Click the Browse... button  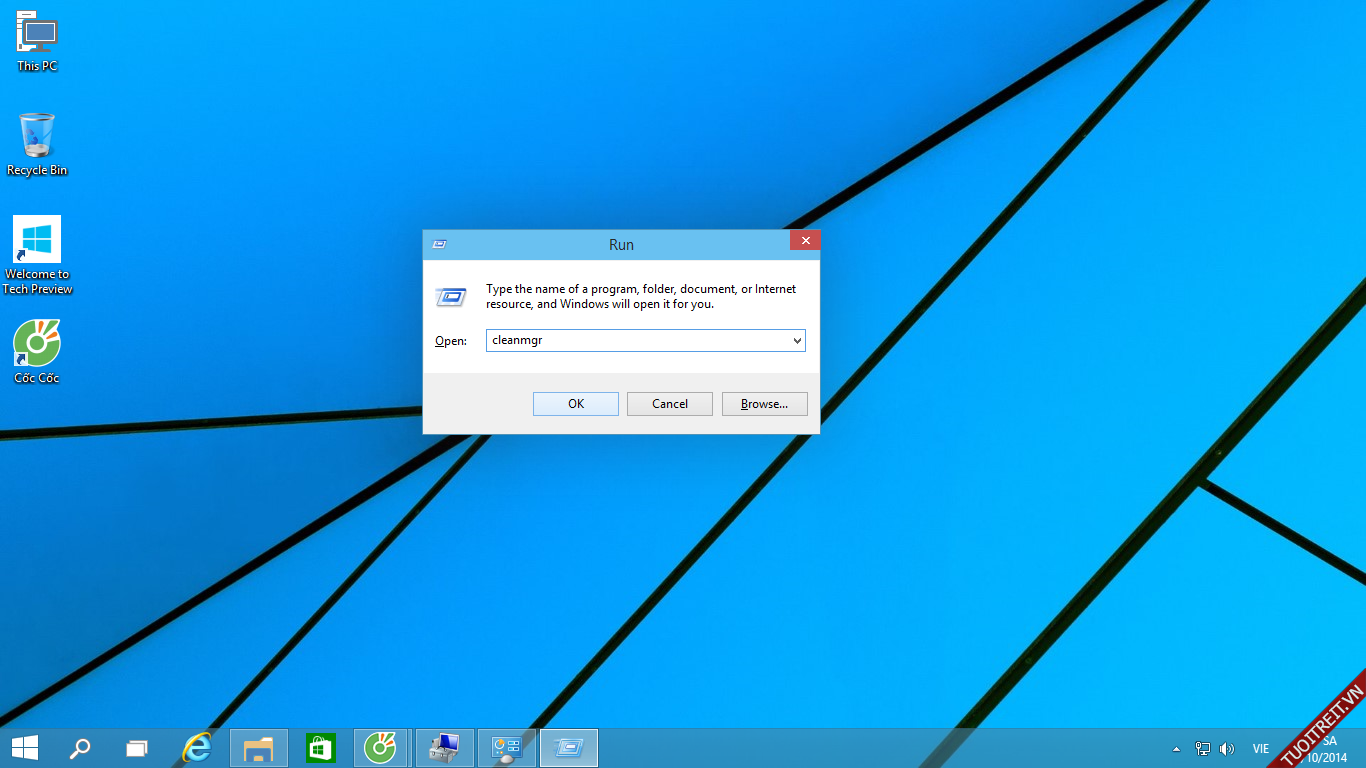(x=764, y=404)
